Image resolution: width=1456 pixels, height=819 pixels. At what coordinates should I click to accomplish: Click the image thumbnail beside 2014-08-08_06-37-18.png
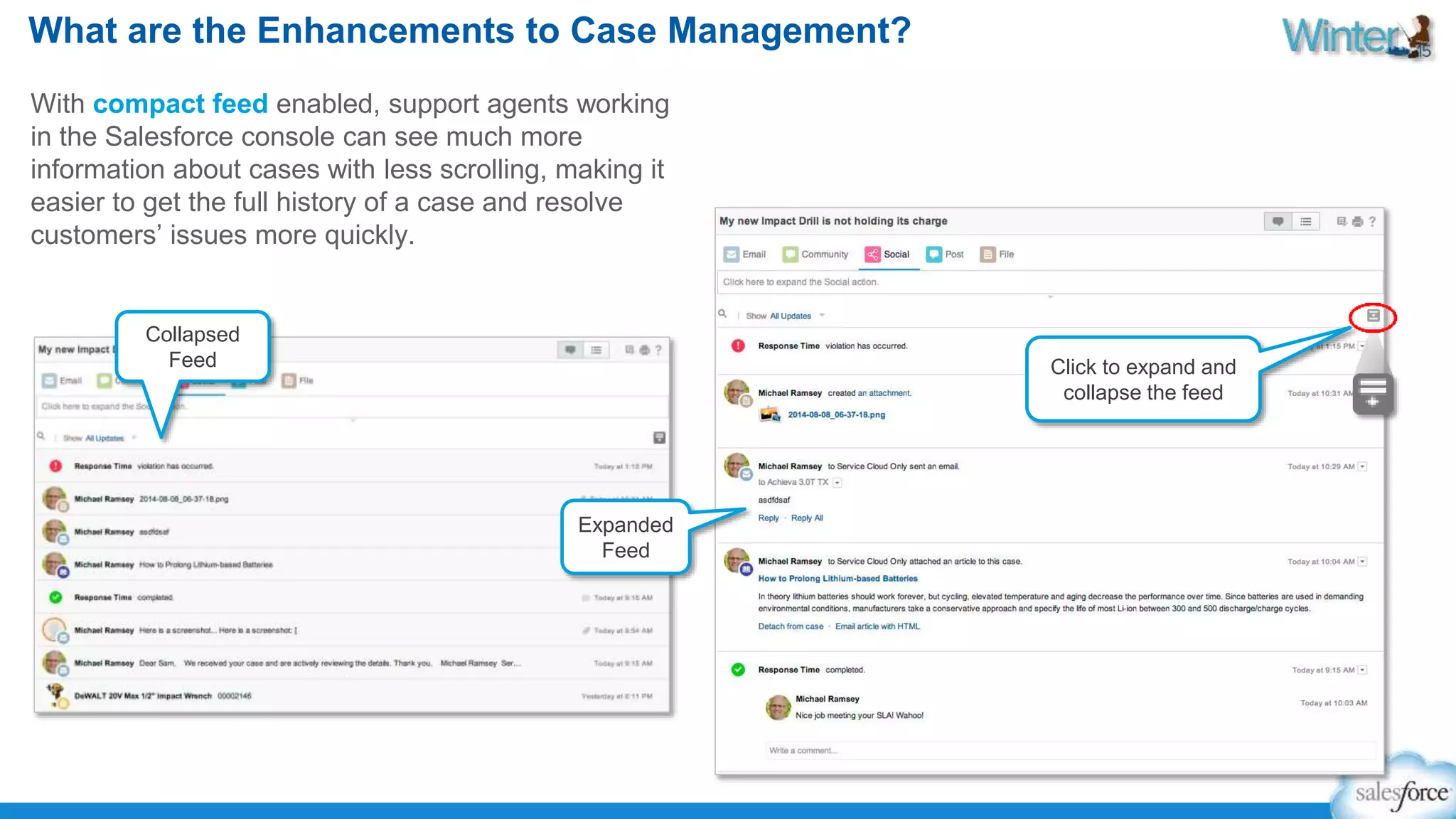click(769, 414)
